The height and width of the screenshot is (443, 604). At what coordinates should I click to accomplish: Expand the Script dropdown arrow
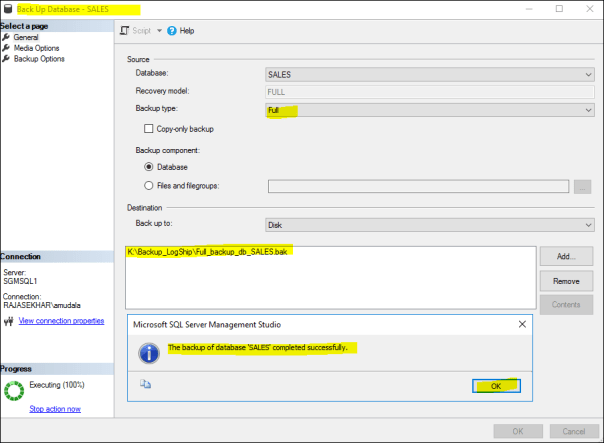[x=159, y=31]
